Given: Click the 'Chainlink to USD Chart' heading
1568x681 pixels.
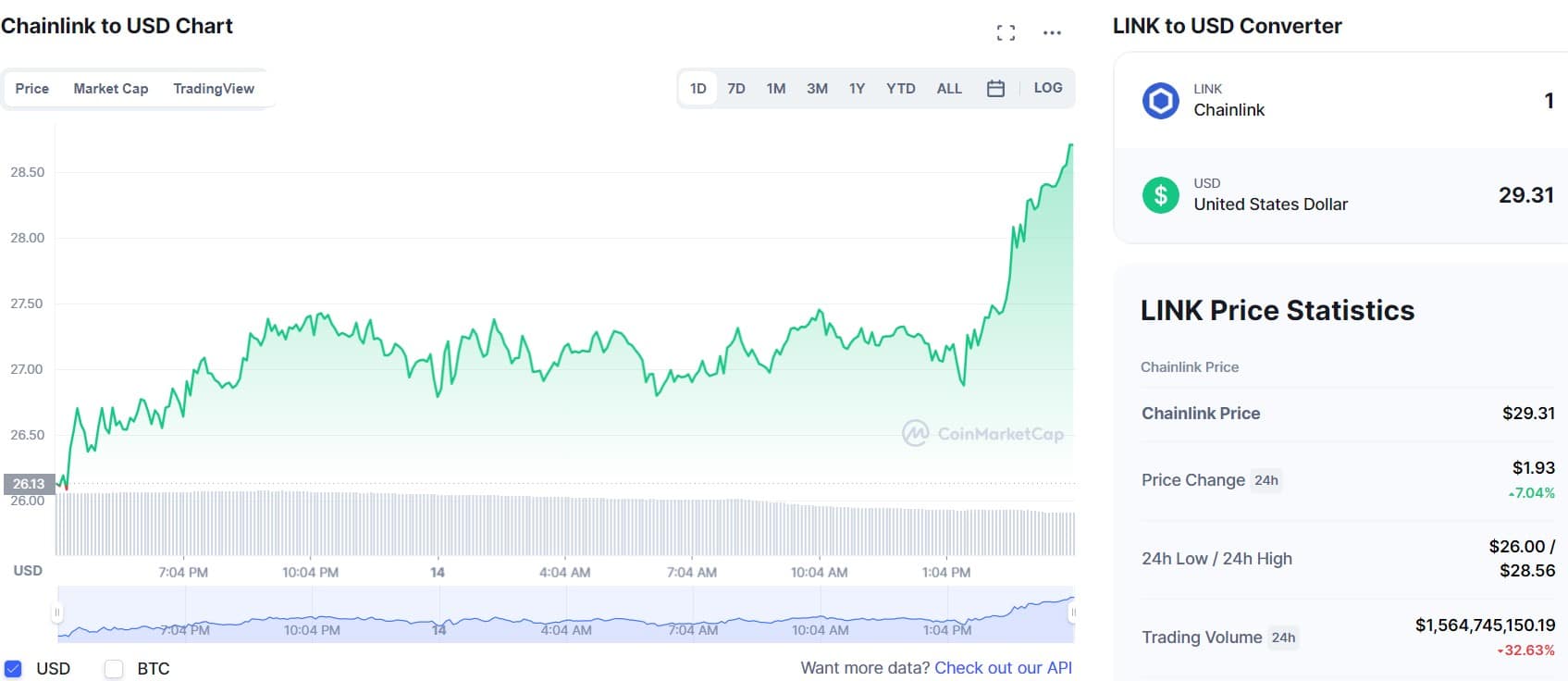Looking at the screenshot, I should 117,26.
